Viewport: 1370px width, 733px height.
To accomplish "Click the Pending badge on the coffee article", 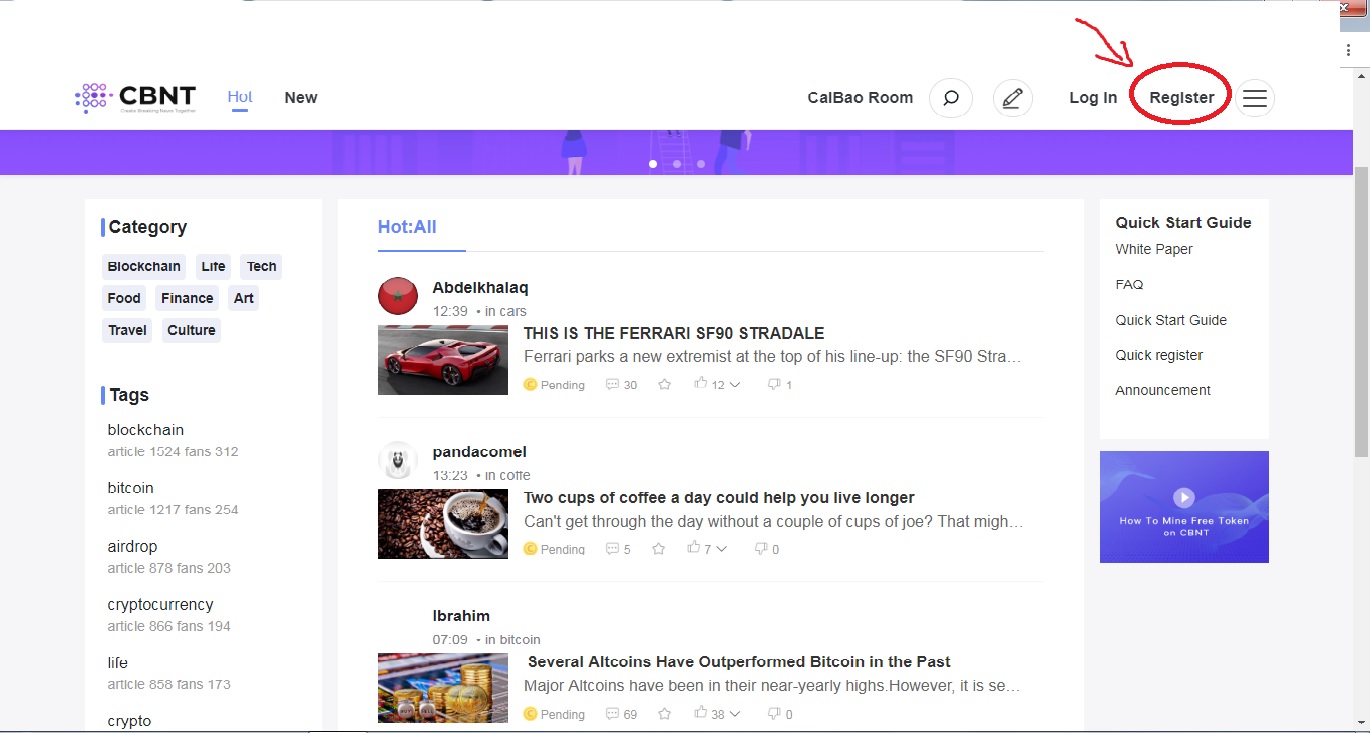I will click(553, 548).
